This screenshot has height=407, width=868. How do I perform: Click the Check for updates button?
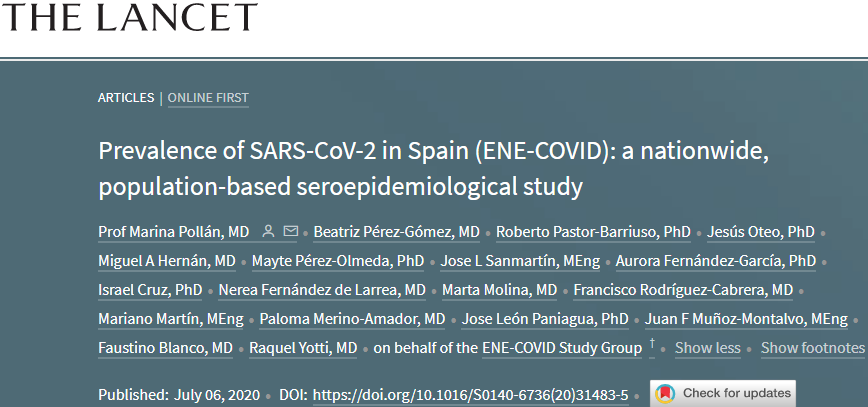point(723,394)
